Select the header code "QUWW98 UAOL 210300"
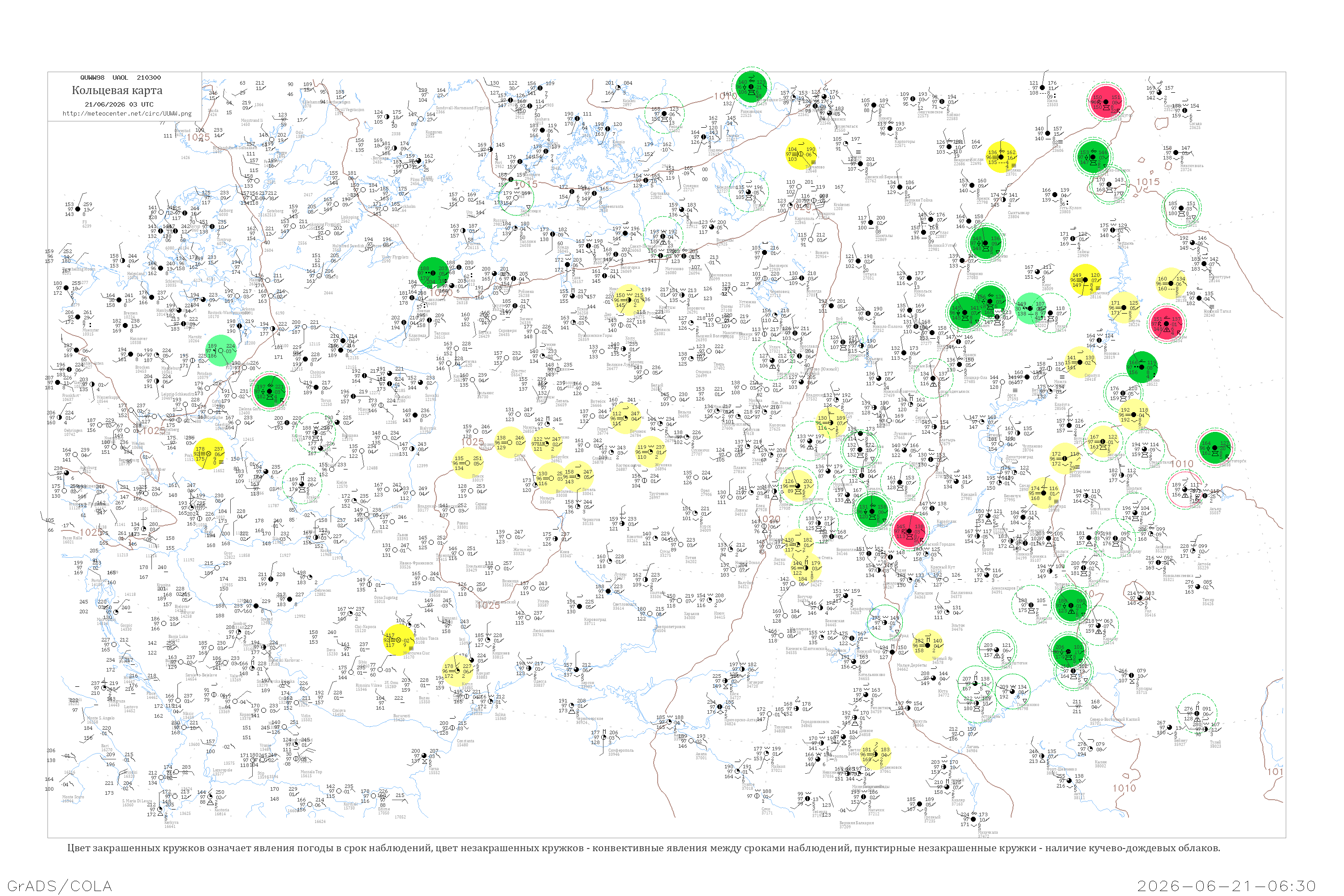1344x896 pixels. click(121, 78)
